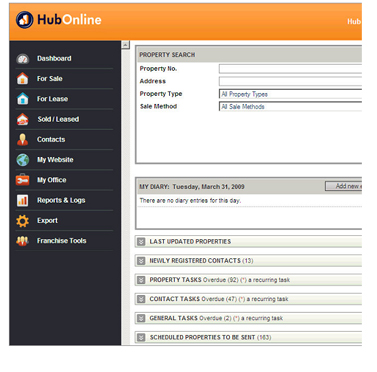Screen dimensions: 377x372
Task: Expand the Newly Registered Contacts panel
Action: coord(141,261)
